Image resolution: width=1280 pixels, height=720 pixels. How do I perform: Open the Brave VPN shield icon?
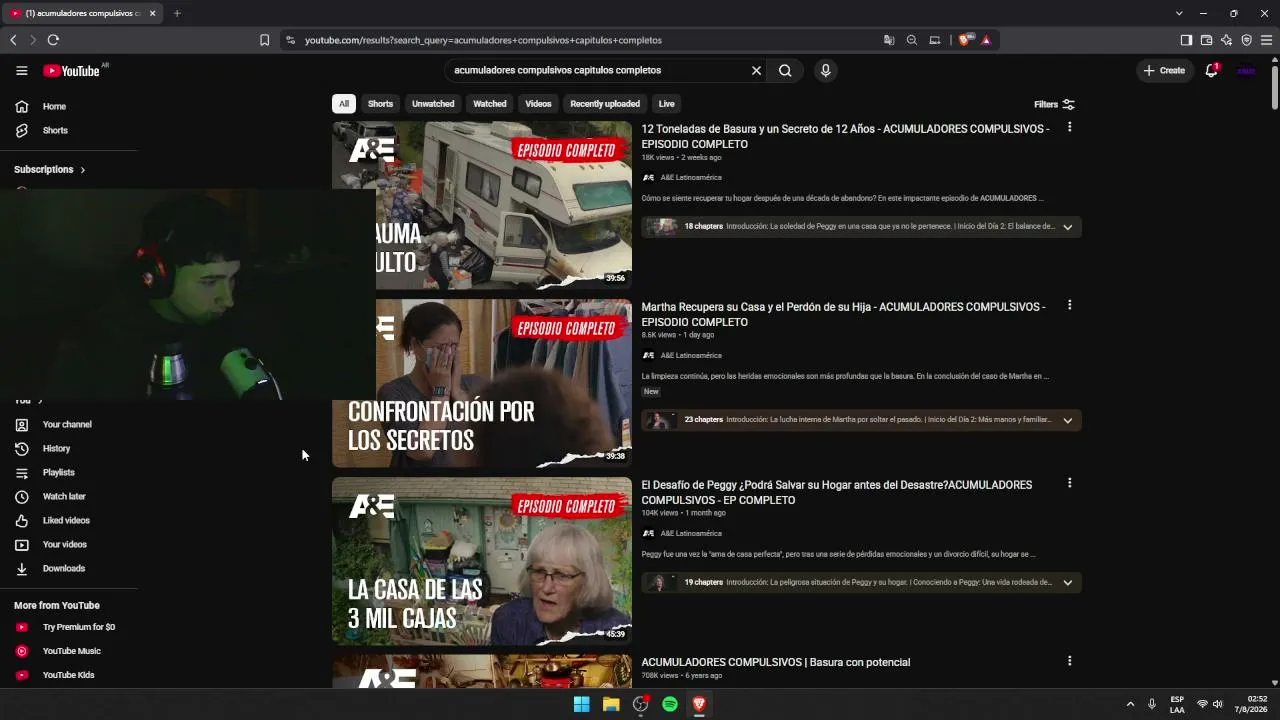click(x=1246, y=40)
